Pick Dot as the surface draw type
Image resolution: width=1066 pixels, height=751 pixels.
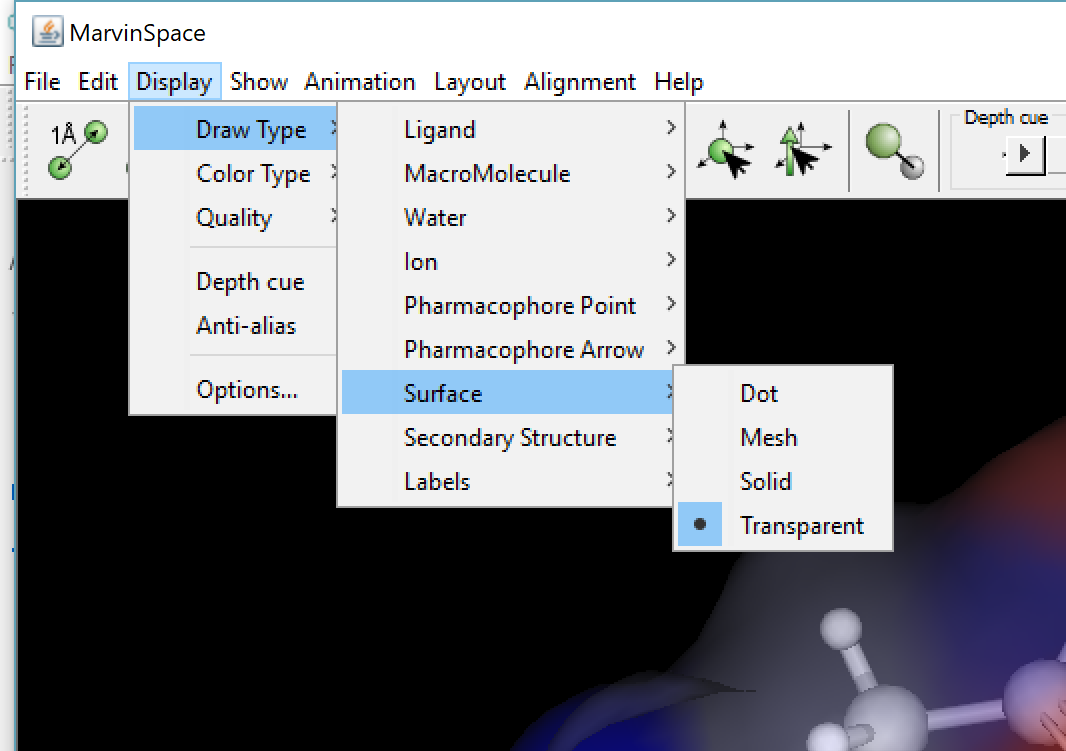pyautogui.click(x=758, y=394)
